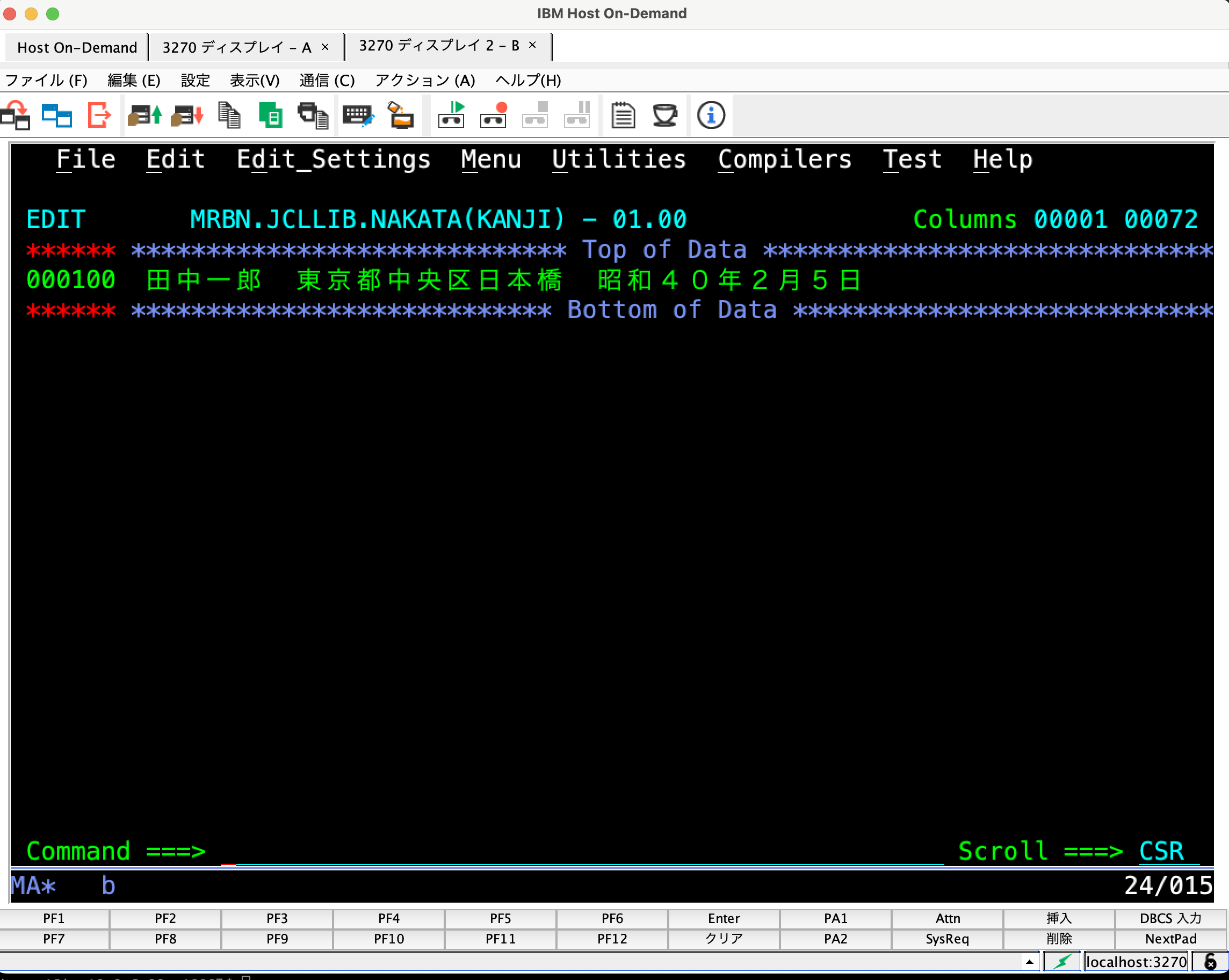Open Test in the ISPF action bar
This screenshot has height=980, width=1229.
click(912, 159)
